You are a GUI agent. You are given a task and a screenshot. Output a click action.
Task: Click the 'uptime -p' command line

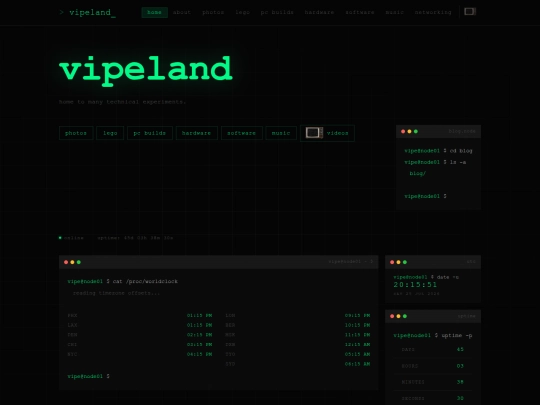pos(433,335)
